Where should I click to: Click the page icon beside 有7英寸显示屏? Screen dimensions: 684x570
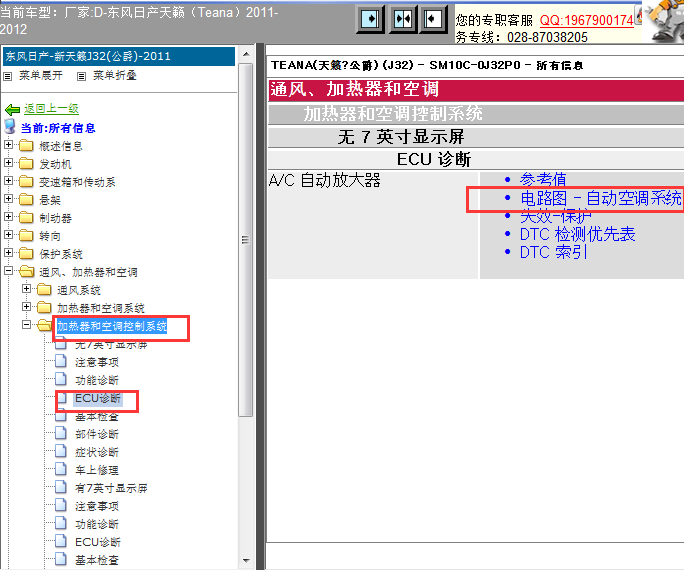(x=61, y=487)
